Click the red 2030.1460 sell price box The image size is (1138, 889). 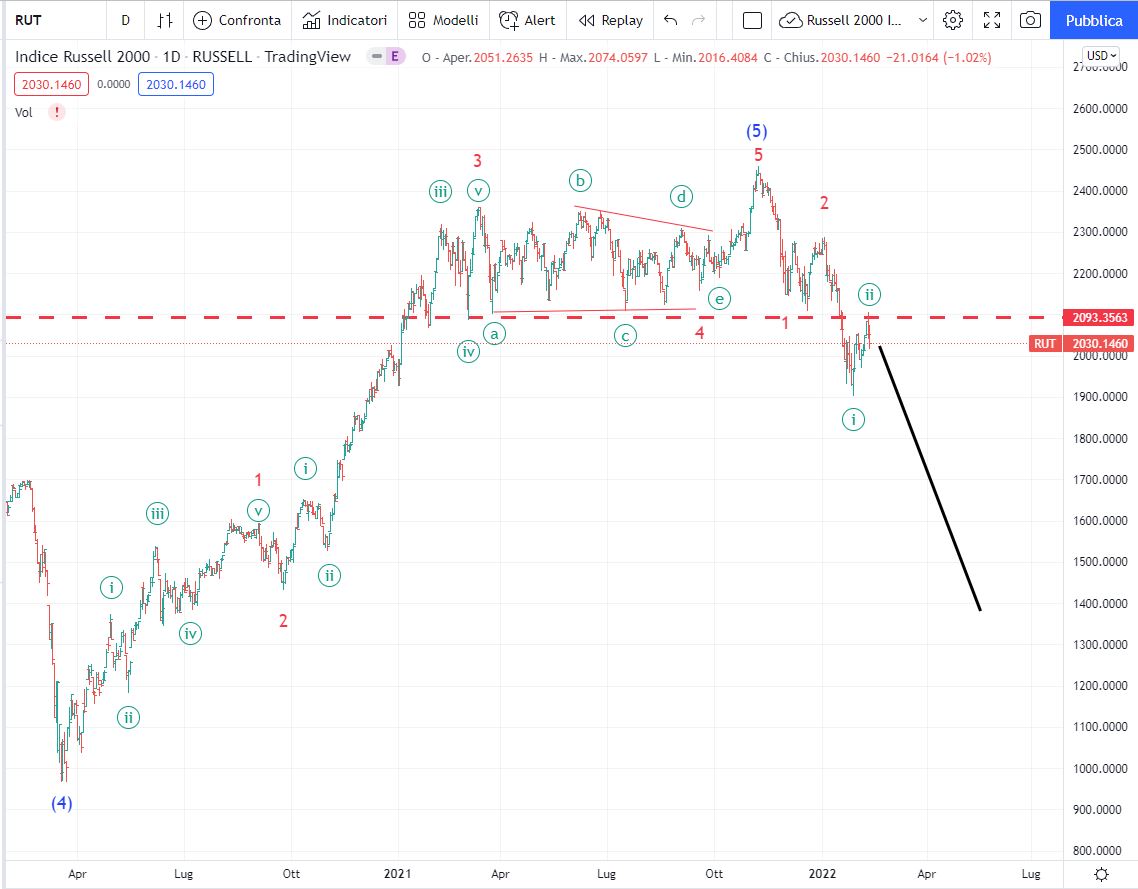tap(52, 84)
